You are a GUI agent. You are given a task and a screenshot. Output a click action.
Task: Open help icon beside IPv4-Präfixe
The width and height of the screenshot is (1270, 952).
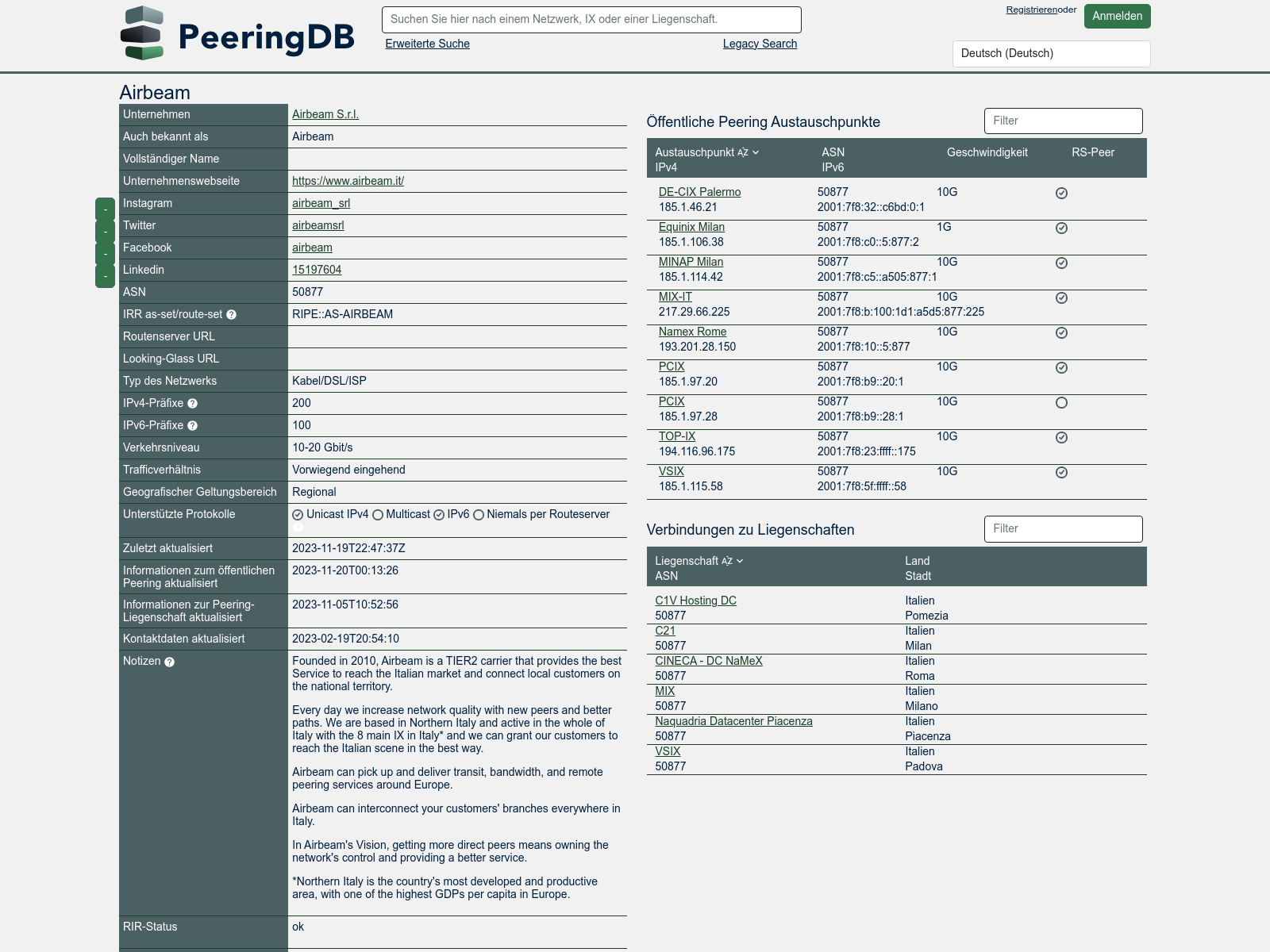pyautogui.click(x=192, y=404)
